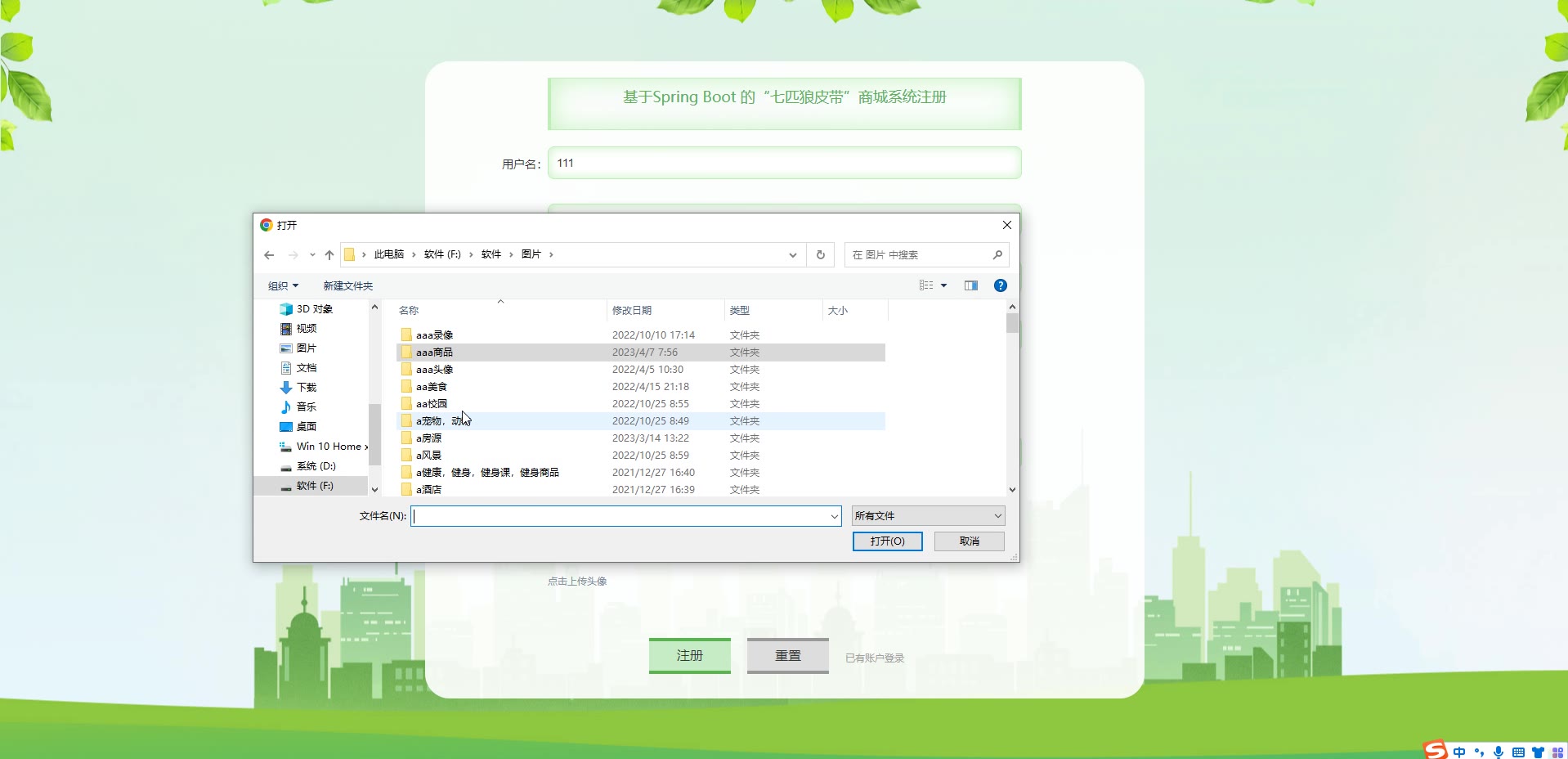Select 下载 in navigation pane

click(x=307, y=388)
